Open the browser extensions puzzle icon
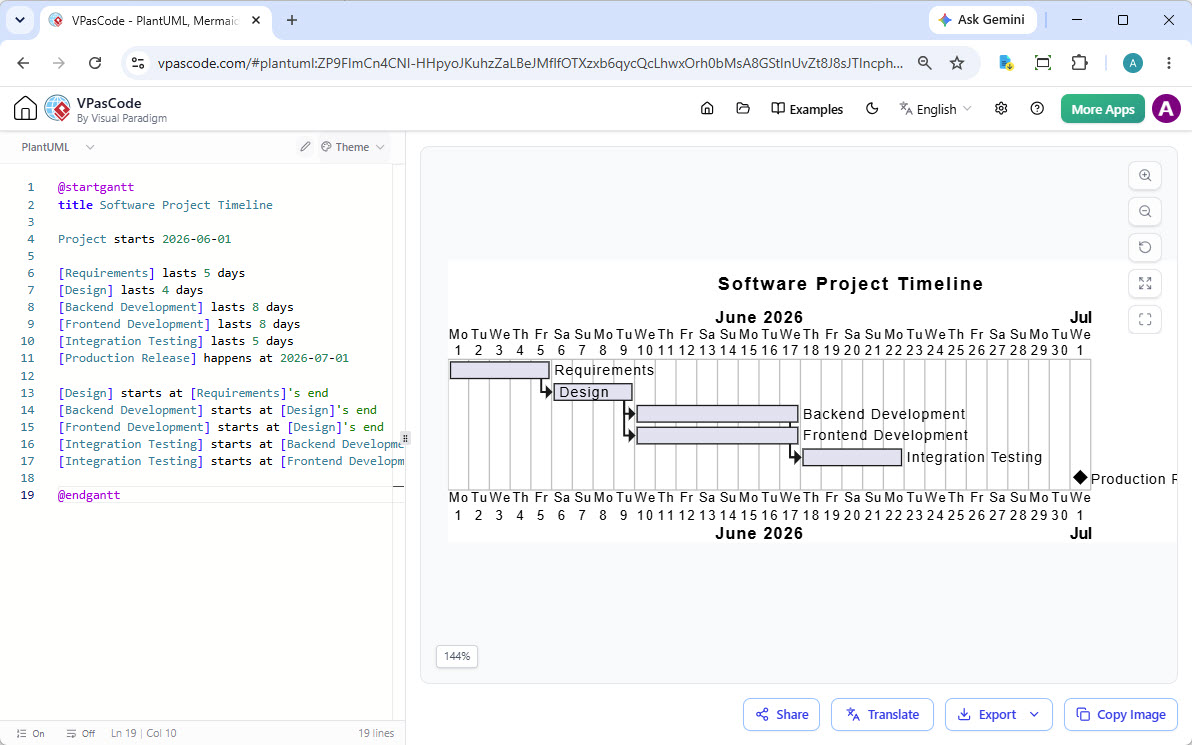Viewport: 1192px width, 745px height. [1079, 63]
